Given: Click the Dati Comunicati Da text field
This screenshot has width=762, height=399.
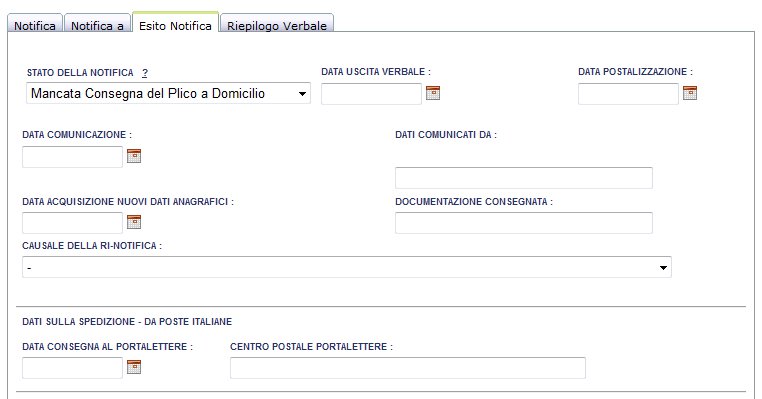Looking at the screenshot, I should click(523, 178).
